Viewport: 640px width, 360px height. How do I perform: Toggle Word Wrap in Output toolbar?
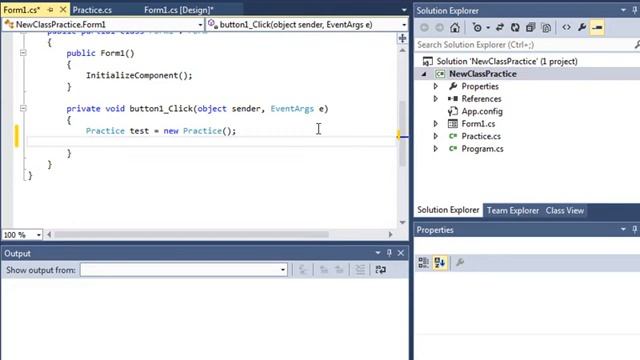click(380, 270)
